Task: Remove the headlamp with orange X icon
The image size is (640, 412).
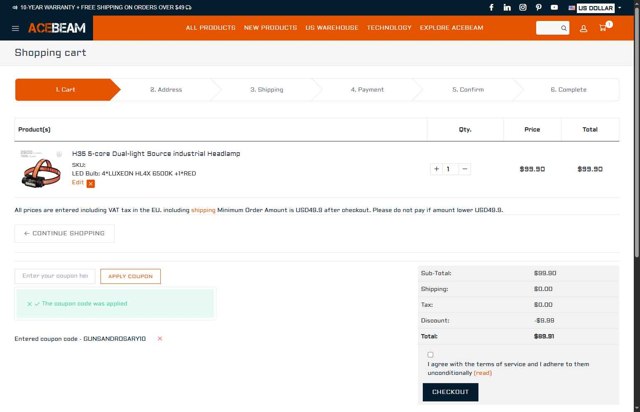Action: tap(91, 184)
